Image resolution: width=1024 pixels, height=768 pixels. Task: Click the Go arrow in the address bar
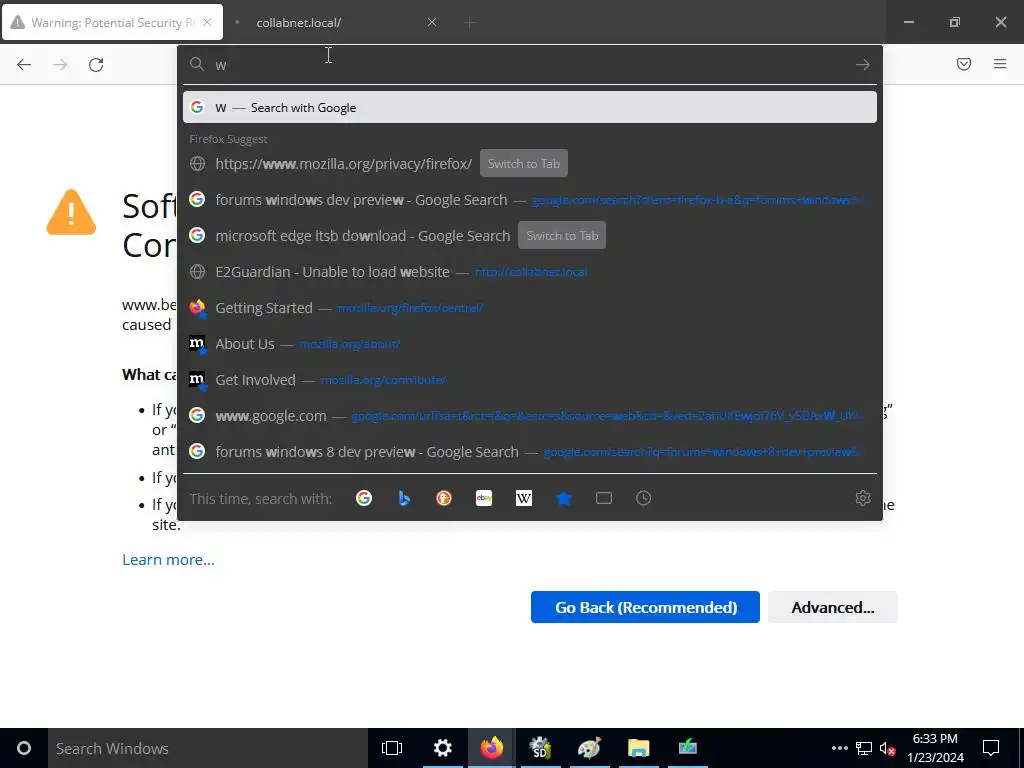pyautogui.click(x=862, y=65)
